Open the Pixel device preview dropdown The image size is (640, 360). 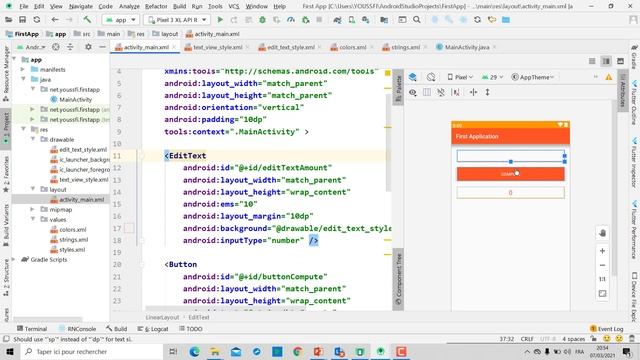460,77
